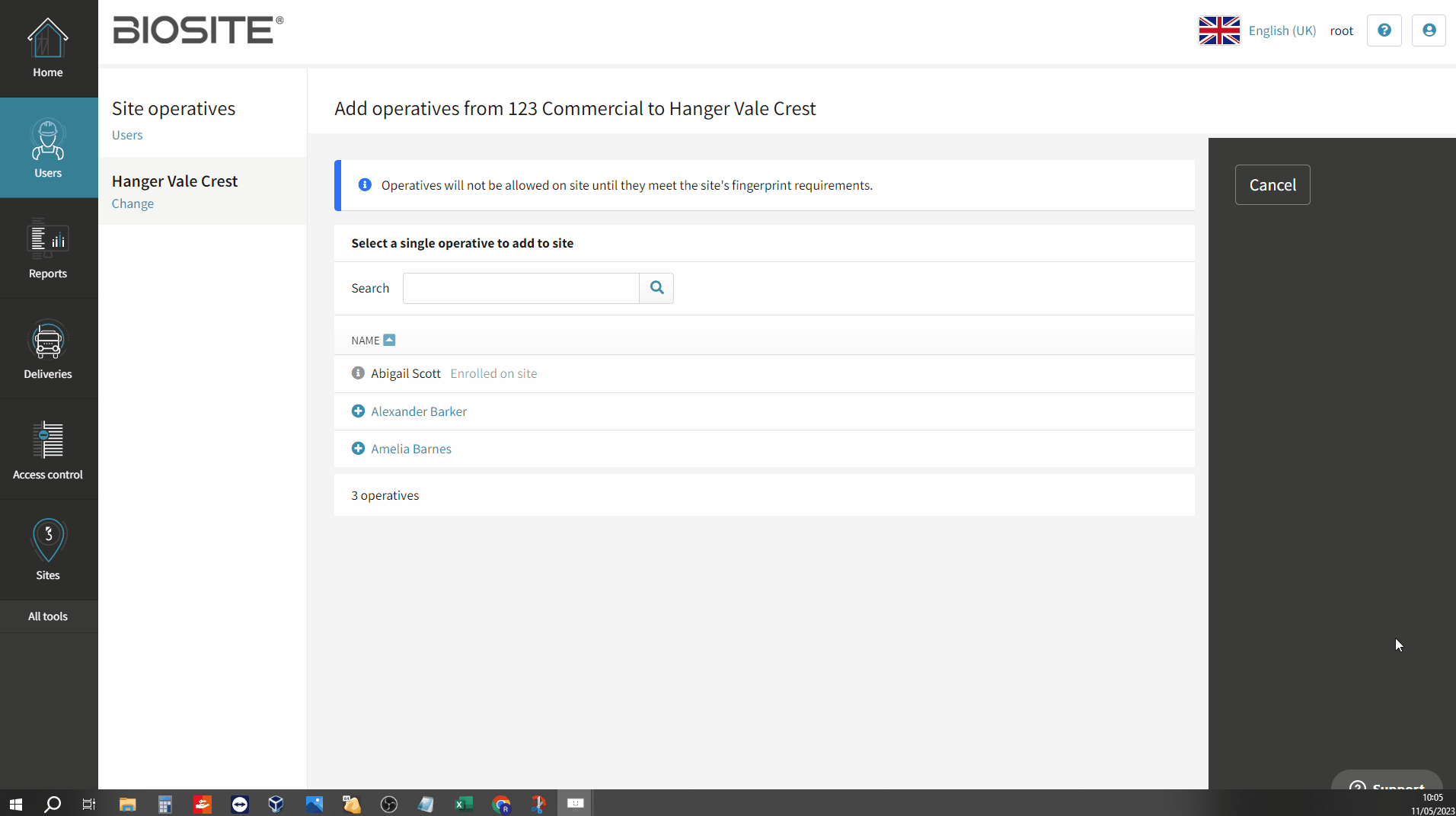Open All tools menu
The height and width of the screenshot is (816, 1456).
coord(48,616)
